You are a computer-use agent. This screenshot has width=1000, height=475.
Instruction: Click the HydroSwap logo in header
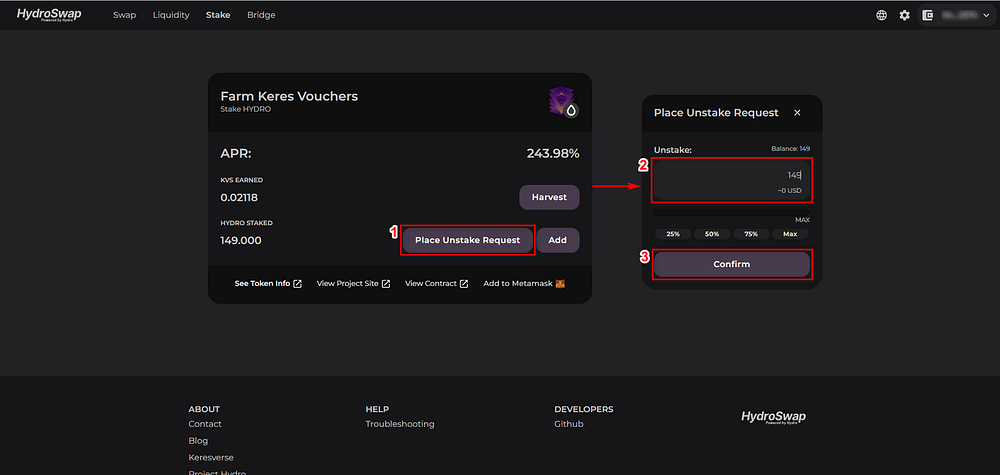[x=49, y=15]
